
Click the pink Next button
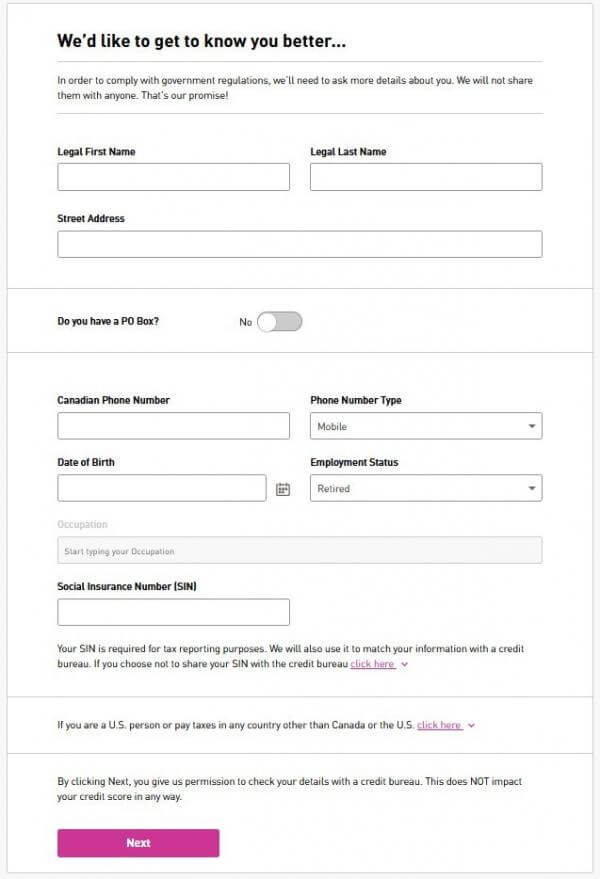pos(138,843)
